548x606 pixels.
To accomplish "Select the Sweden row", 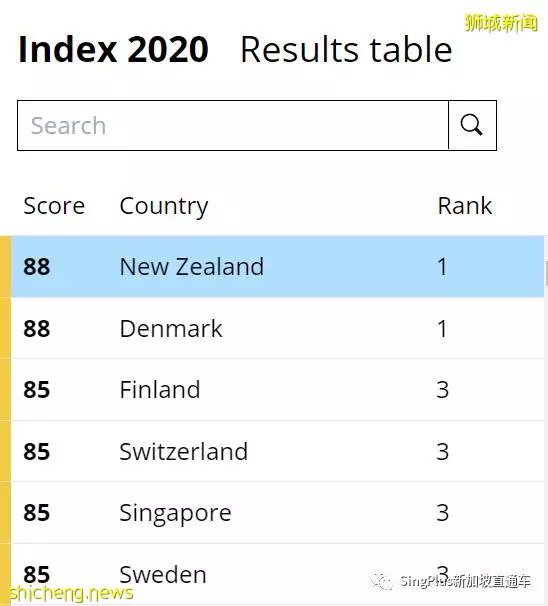I will point(277,574).
